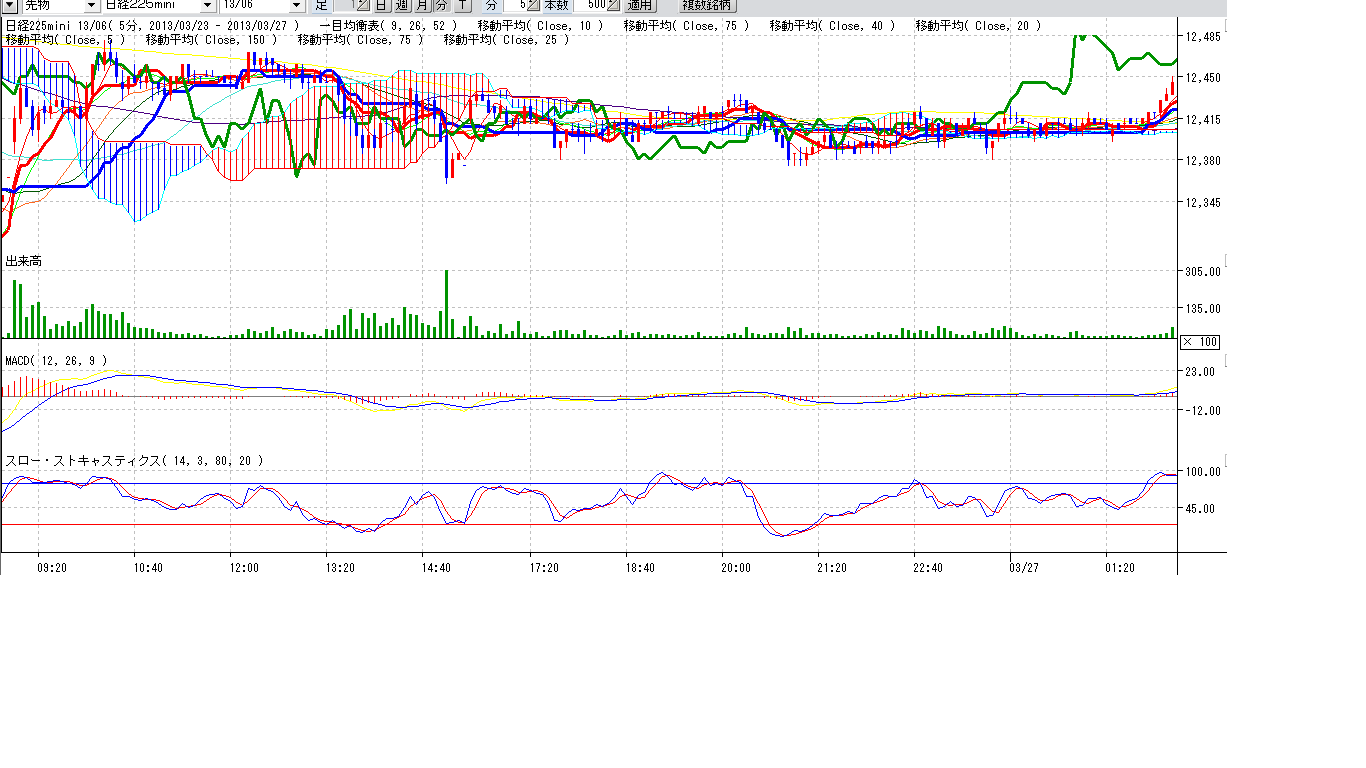
Task: Select the 月 monthly timeframe button
Action: point(421,5)
